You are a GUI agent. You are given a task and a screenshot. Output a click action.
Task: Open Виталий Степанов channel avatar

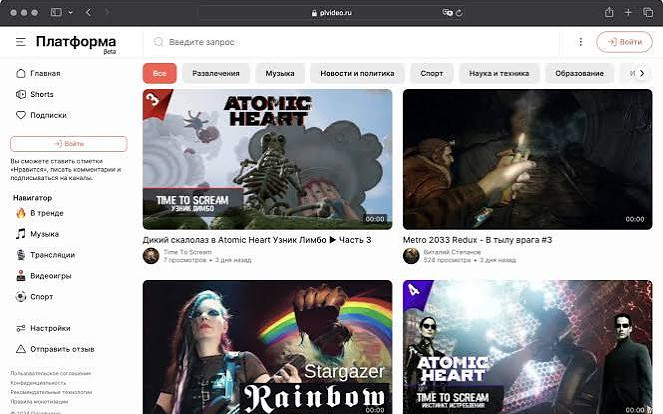click(x=411, y=256)
